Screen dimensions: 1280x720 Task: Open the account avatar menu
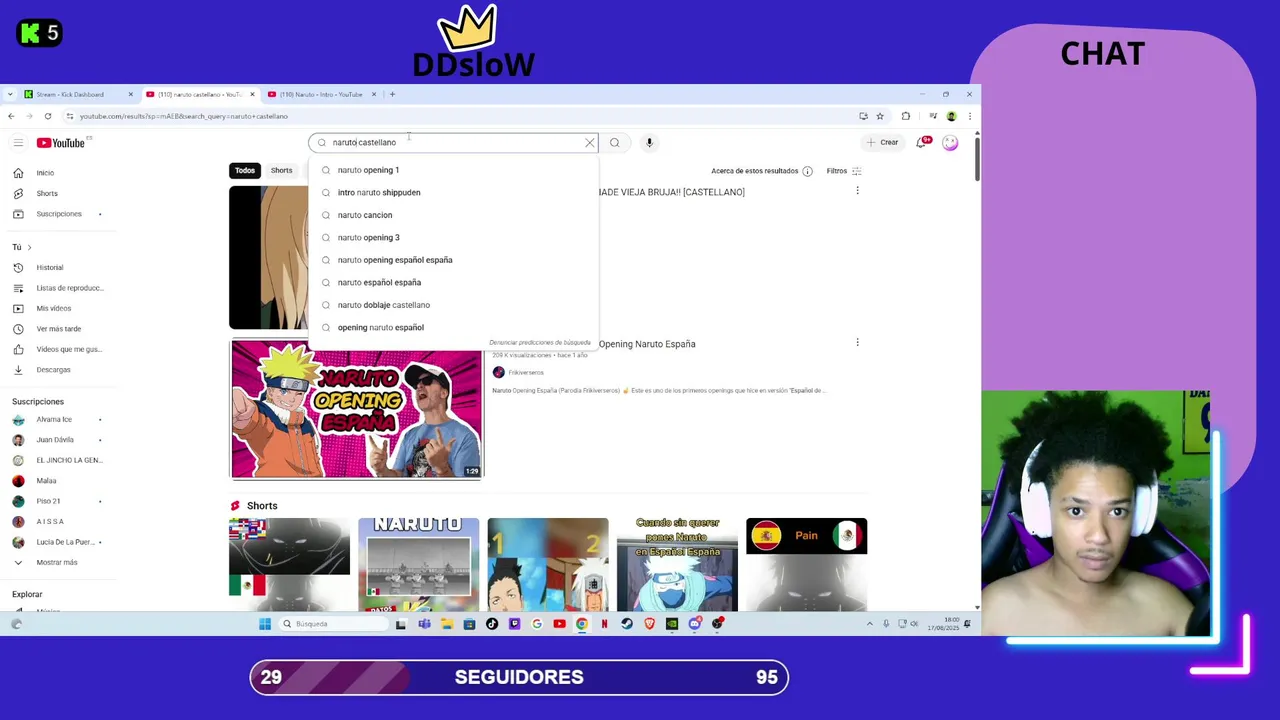[950, 143]
